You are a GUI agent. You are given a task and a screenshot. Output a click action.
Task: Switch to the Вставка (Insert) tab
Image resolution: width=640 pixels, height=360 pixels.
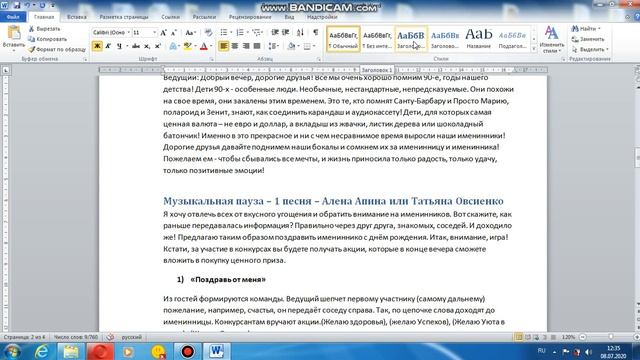(x=77, y=17)
